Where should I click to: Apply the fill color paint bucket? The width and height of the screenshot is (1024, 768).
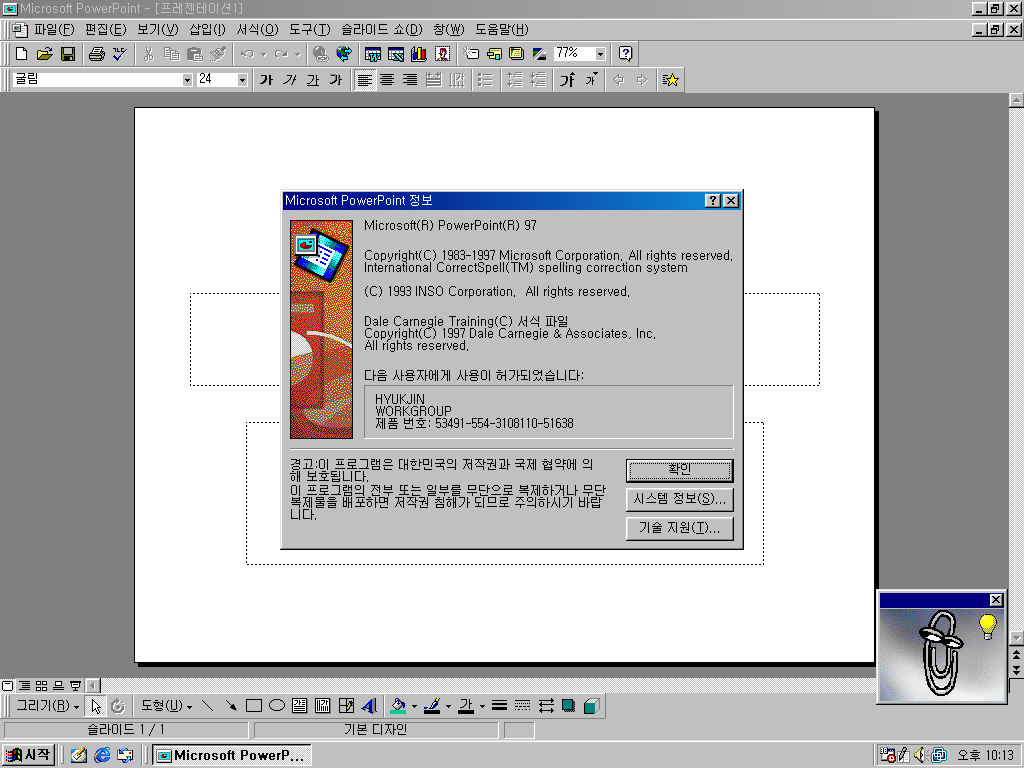(x=398, y=706)
